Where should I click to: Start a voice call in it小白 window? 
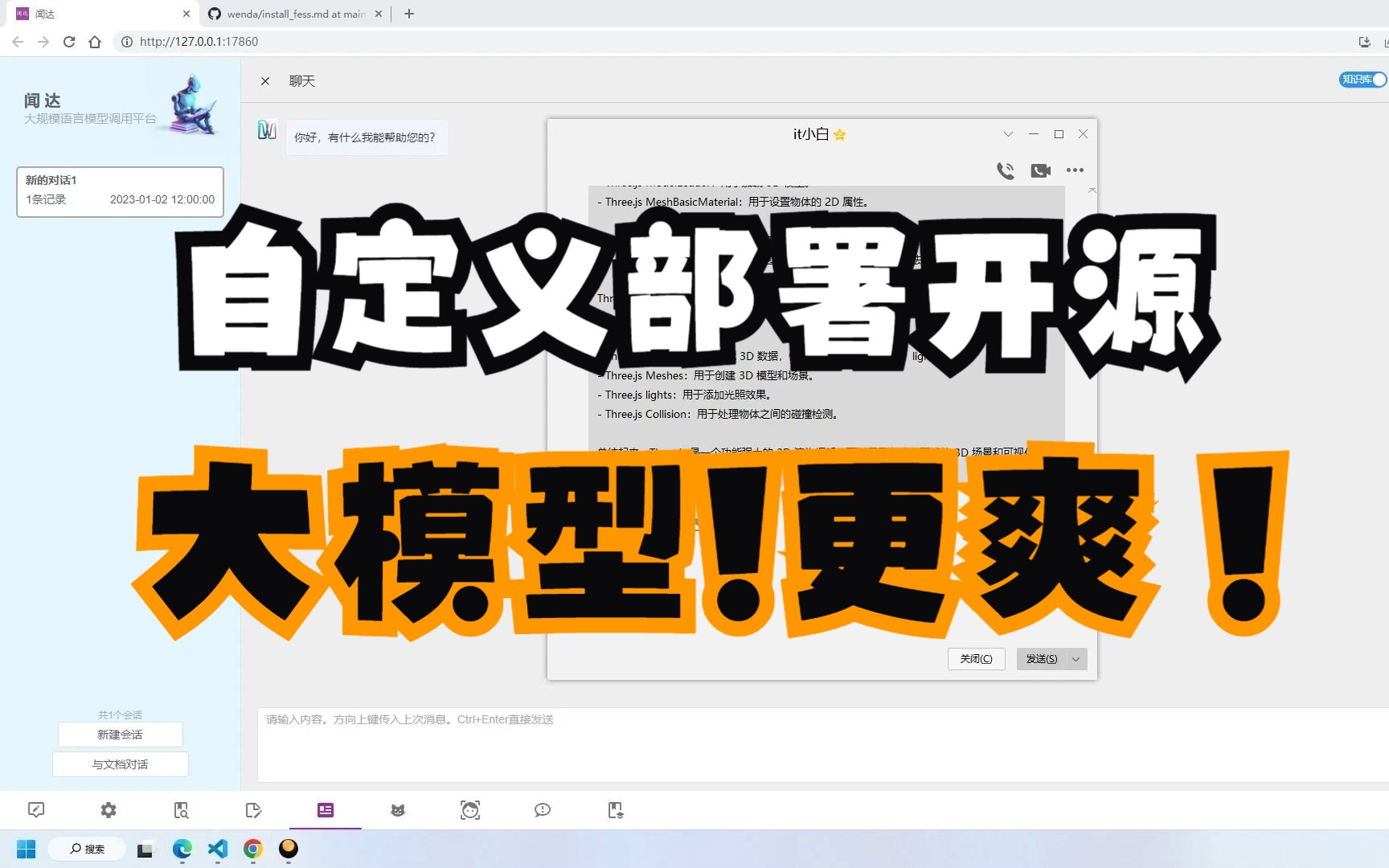tap(1006, 170)
